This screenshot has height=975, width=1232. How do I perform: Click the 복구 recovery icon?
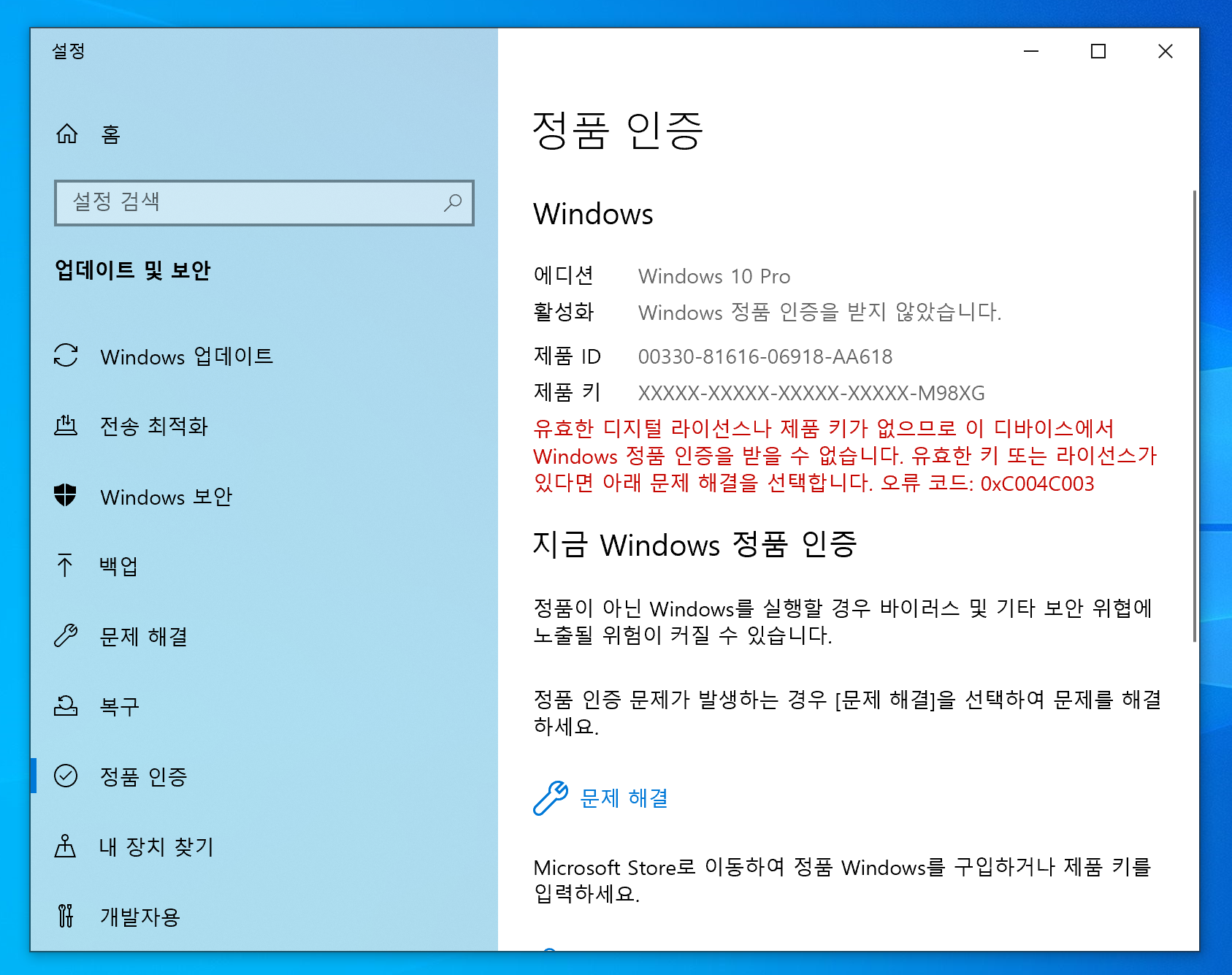tap(66, 706)
